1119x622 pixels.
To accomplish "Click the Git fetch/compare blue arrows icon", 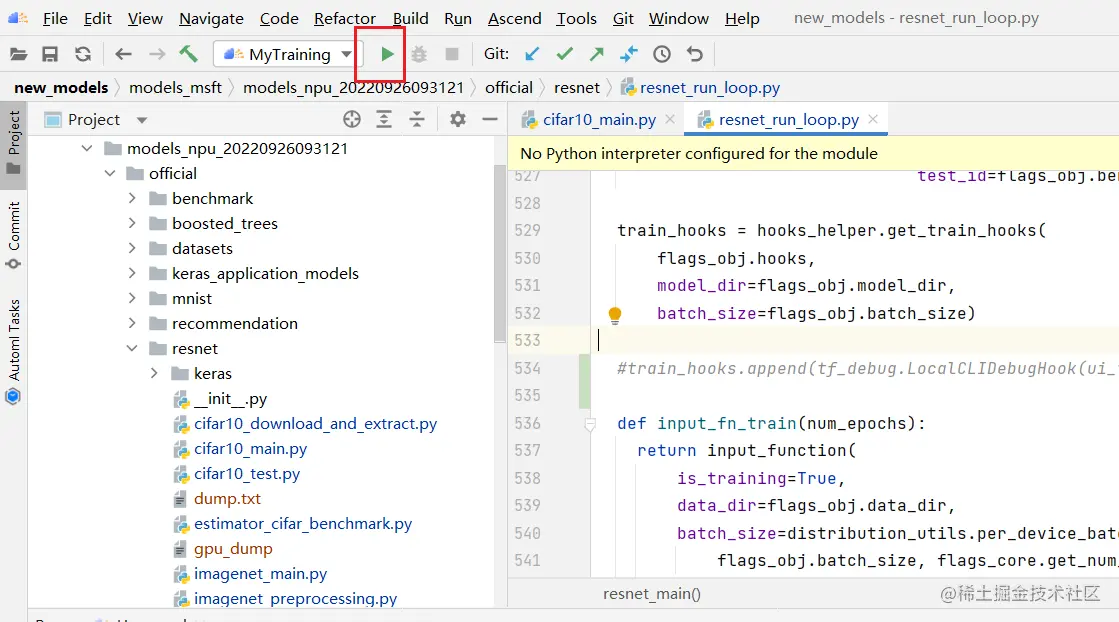I will pyautogui.click(x=629, y=54).
